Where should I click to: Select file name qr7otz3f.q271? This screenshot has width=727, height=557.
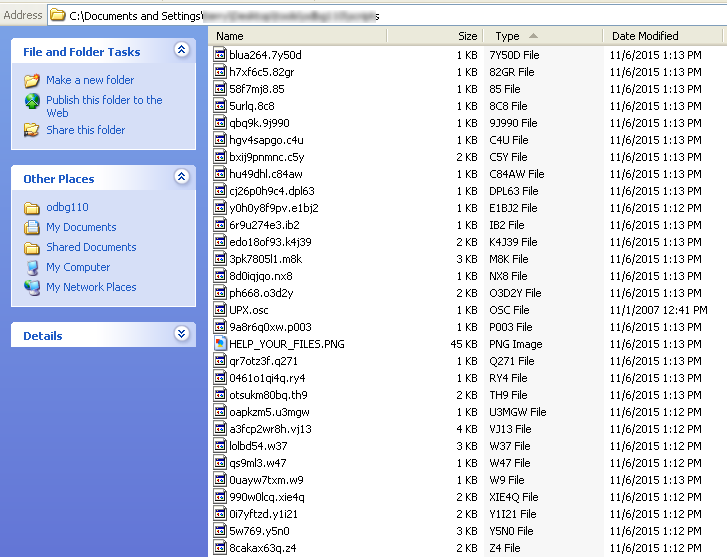pos(263,361)
